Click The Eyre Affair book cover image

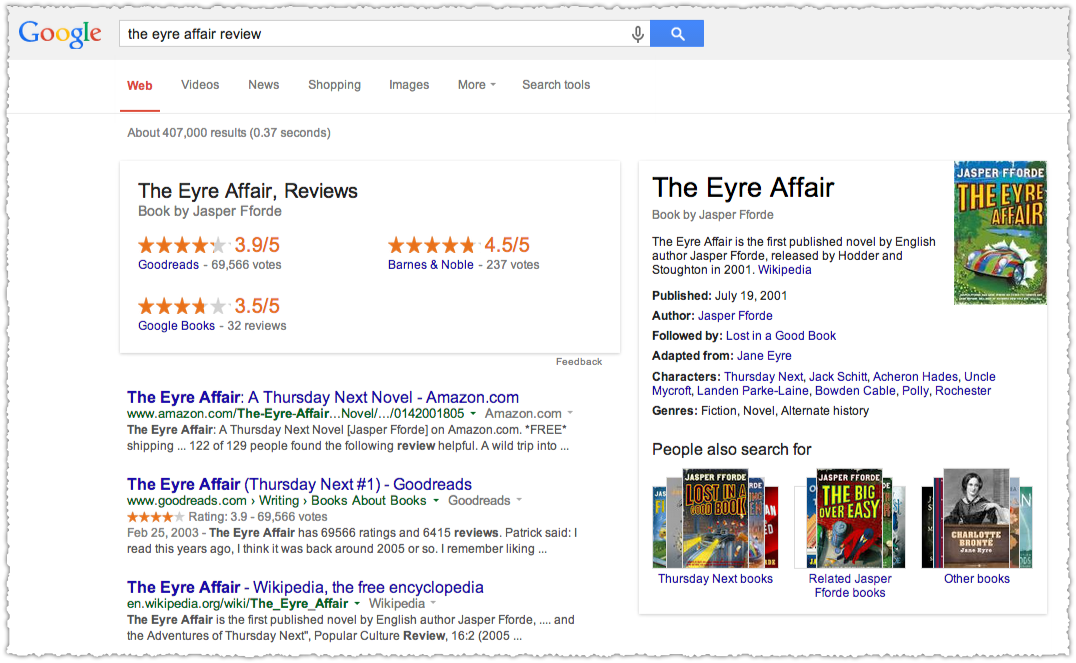tap(1000, 233)
